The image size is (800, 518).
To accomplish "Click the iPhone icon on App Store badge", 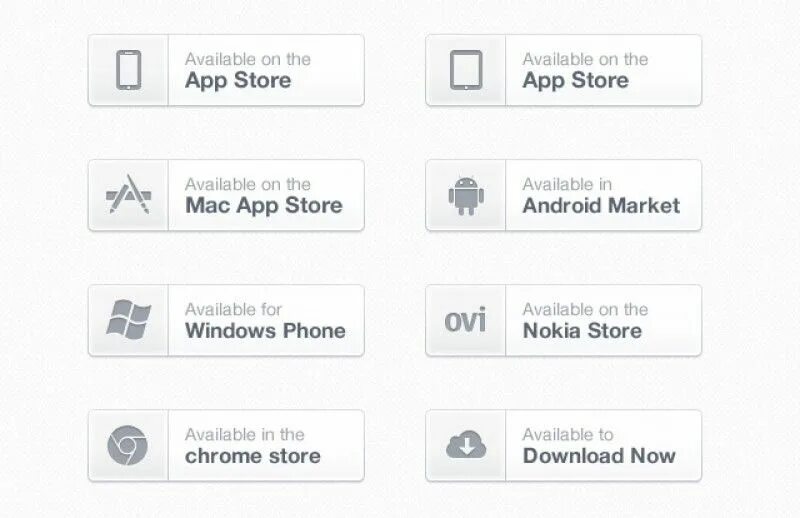I will 129,70.
